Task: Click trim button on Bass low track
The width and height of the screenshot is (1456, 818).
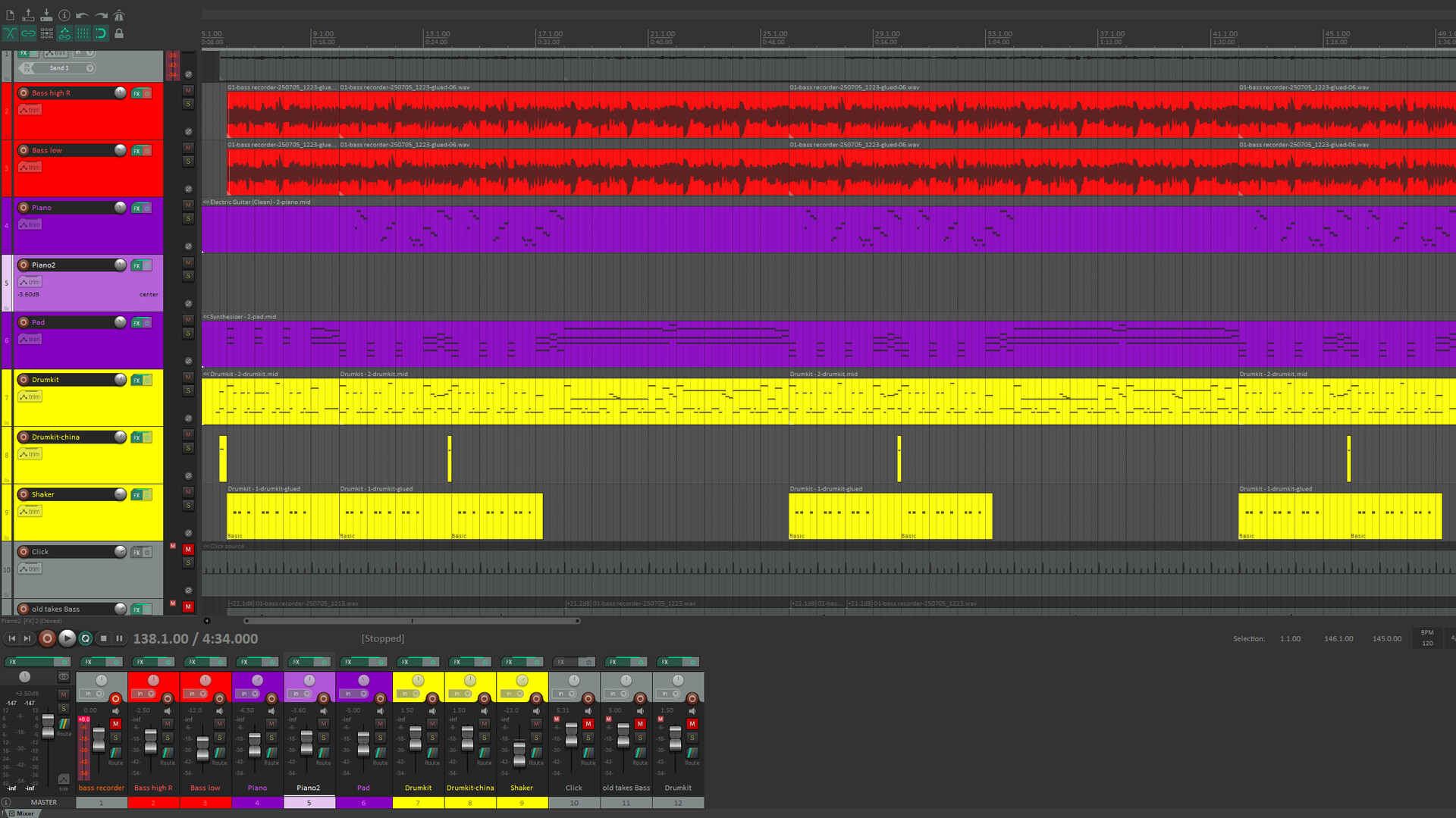Action: pos(30,168)
